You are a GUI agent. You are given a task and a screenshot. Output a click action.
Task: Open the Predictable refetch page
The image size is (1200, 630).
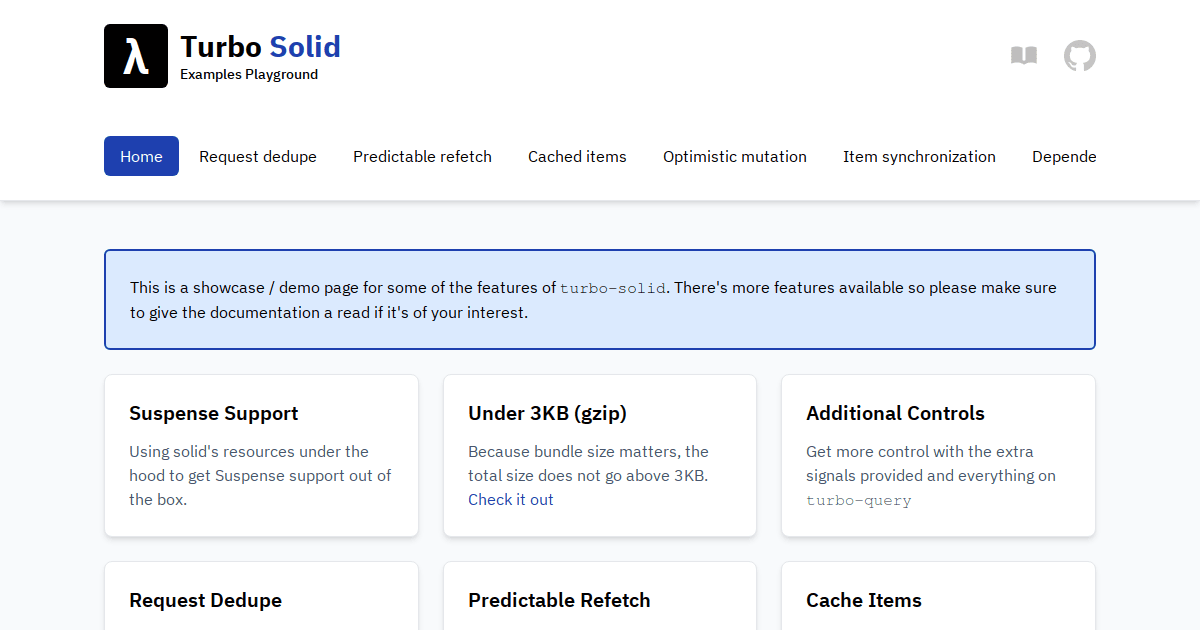(x=422, y=156)
